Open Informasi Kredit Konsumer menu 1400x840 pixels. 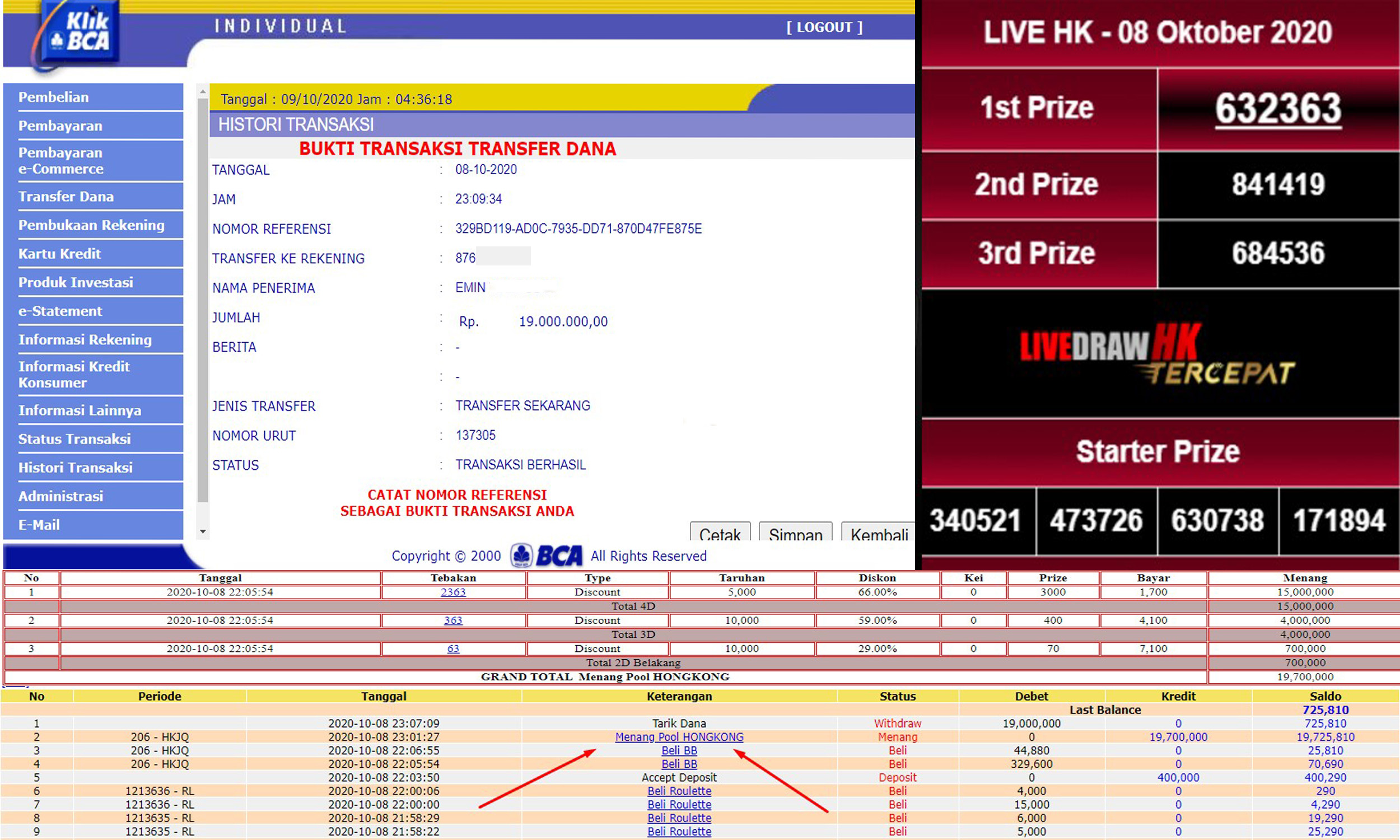point(94,375)
